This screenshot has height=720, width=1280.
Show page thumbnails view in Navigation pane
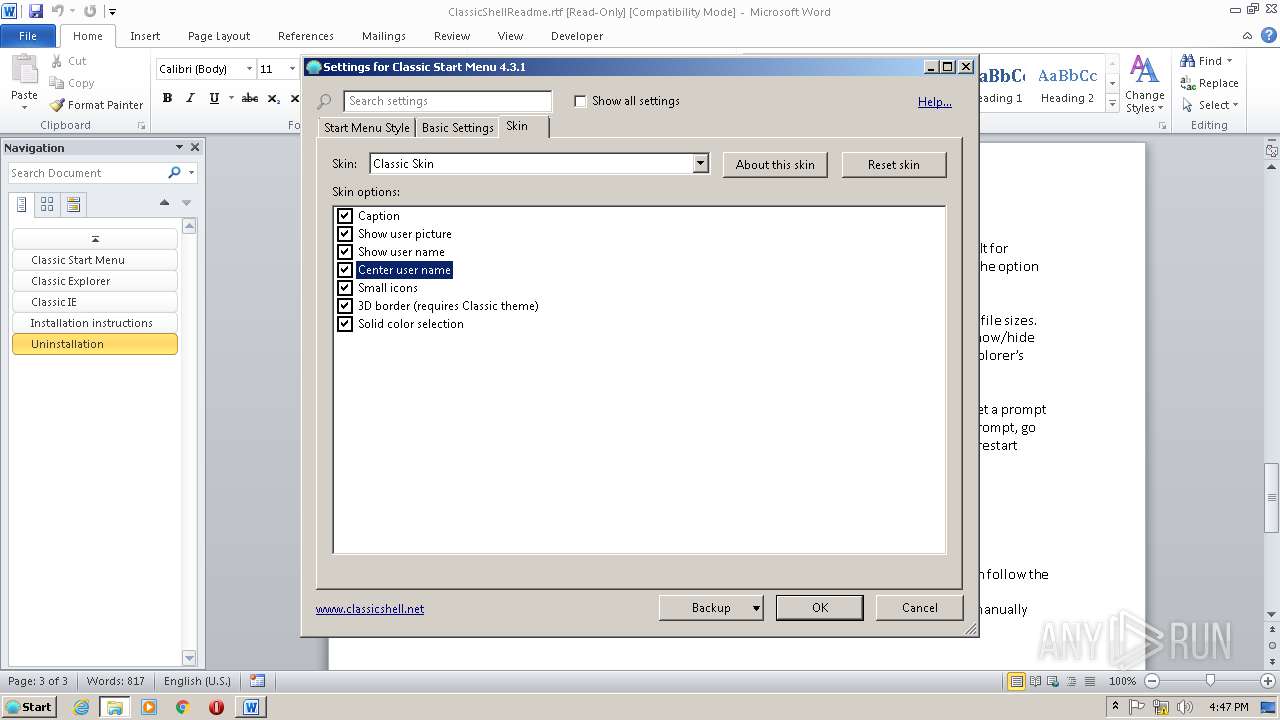pos(47,204)
